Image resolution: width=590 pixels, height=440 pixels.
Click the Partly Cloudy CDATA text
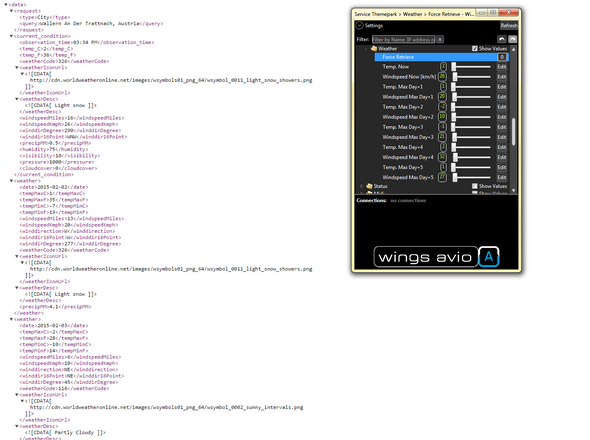[65, 432]
